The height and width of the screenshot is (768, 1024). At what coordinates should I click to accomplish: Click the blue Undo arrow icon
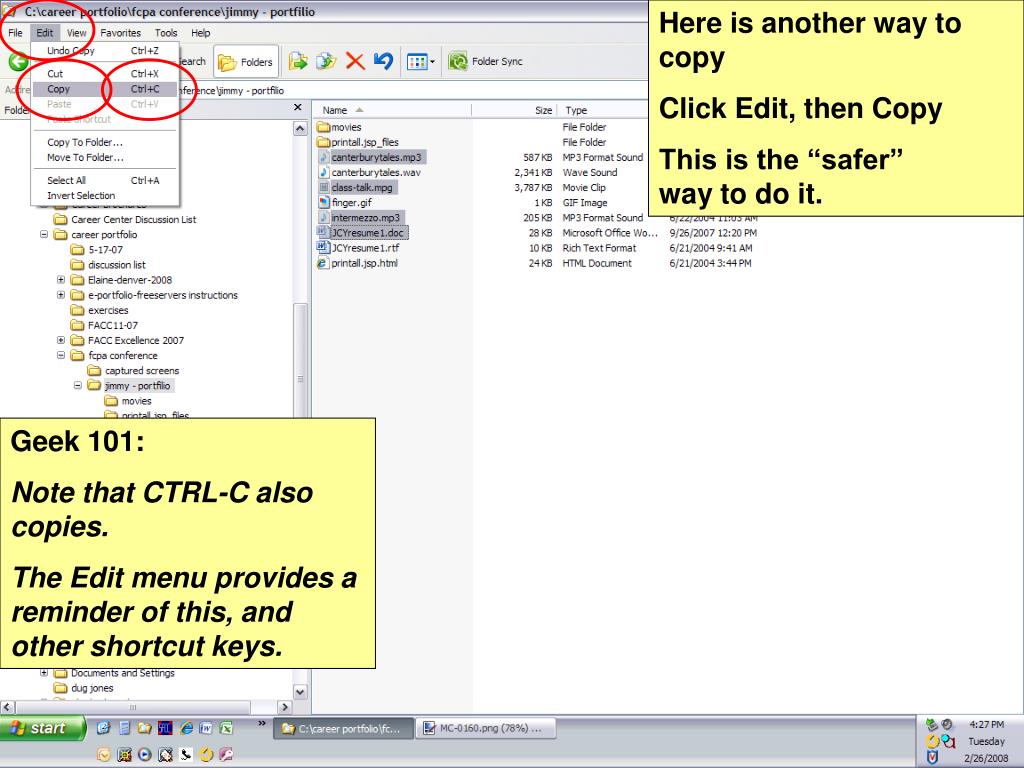coord(384,61)
